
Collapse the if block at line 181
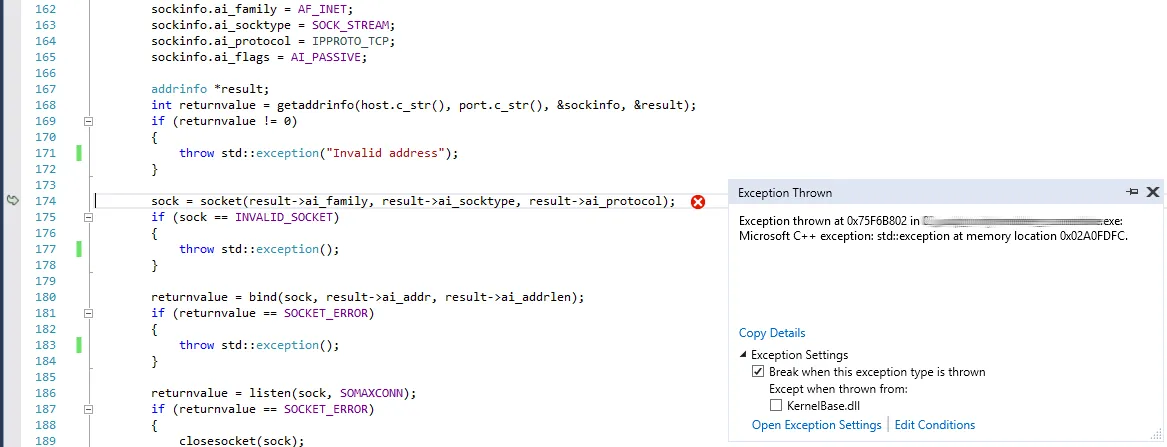tap(88, 313)
